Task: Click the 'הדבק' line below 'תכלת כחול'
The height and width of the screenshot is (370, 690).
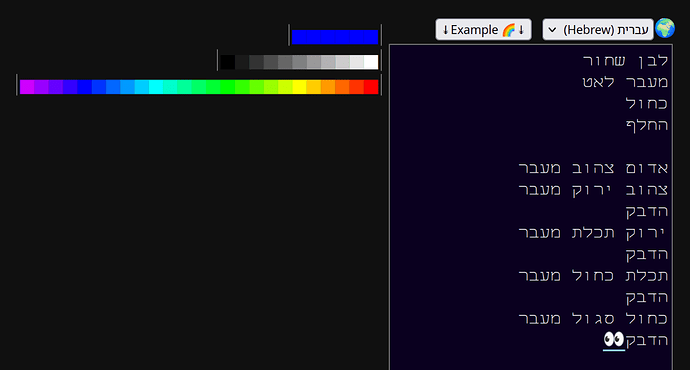Action: [647, 297]
